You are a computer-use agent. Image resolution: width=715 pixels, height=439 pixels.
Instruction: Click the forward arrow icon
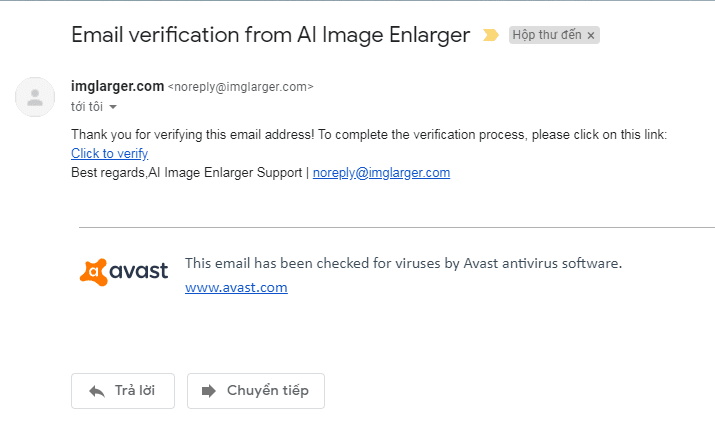point(208,391)
